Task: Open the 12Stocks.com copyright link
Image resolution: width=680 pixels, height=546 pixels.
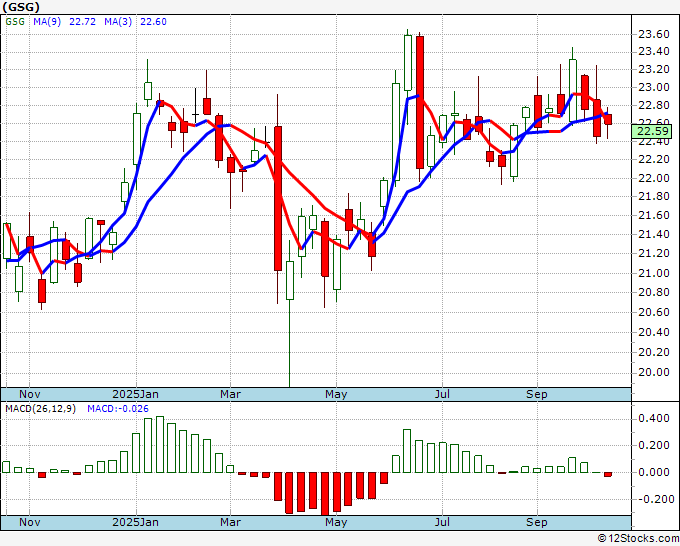Action: [638, 539]
